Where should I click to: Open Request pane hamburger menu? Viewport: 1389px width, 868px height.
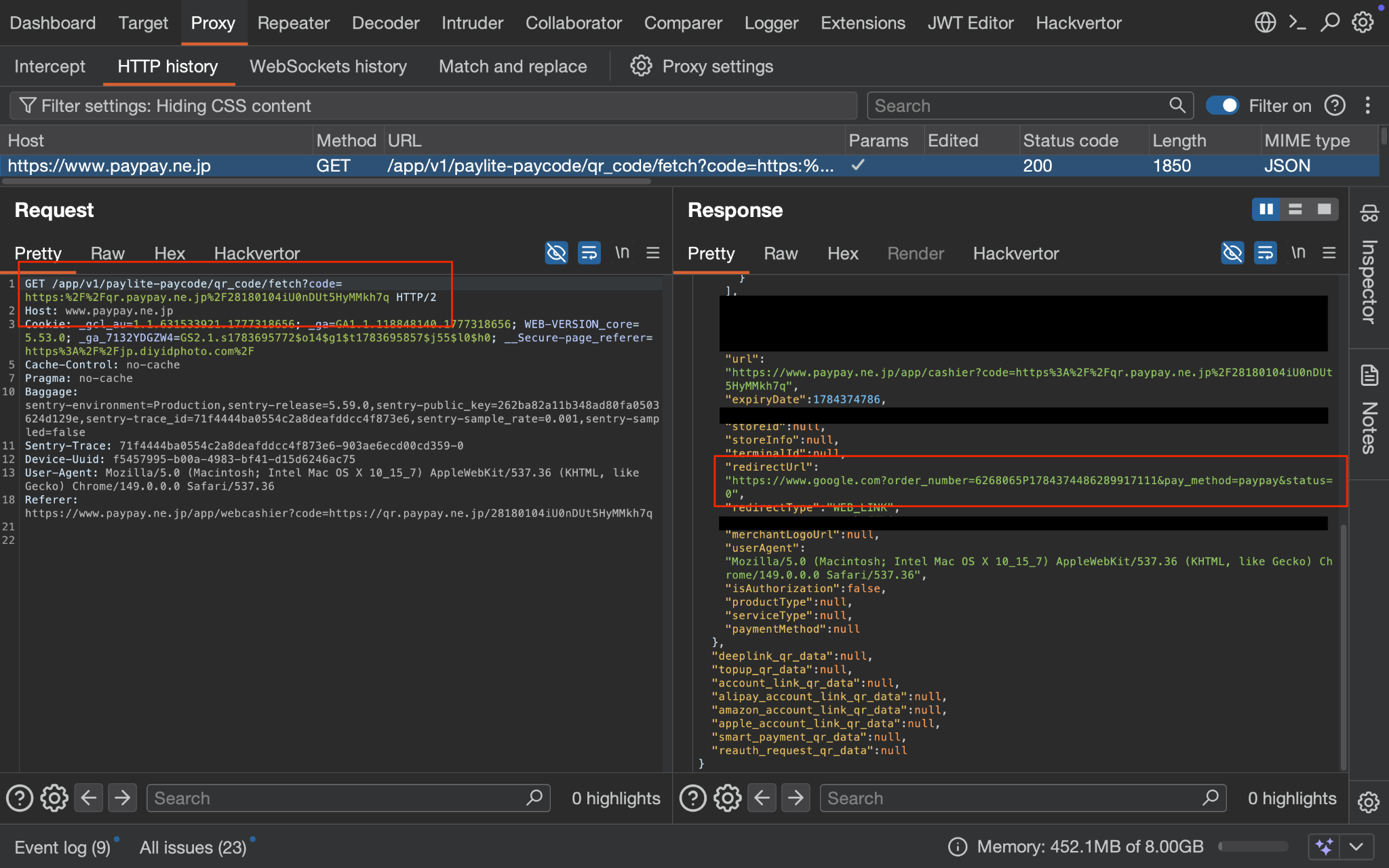(x=653, y=253)
